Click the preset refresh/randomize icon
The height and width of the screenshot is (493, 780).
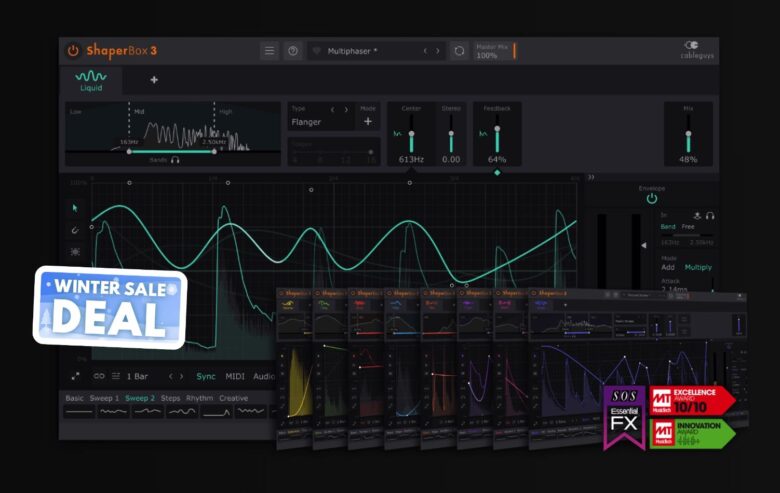click(459, 50)
